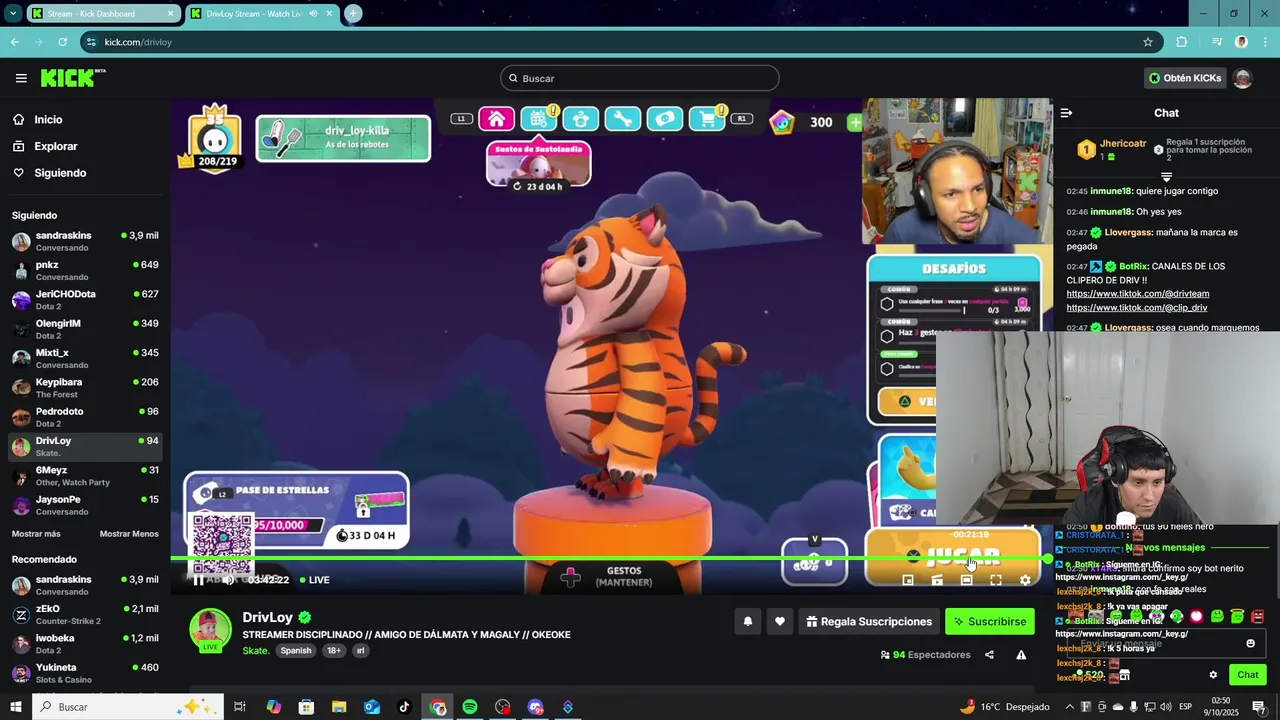This screenshot has height=720, width=1280.
Task: Open player settings gear
Action: [1025, 580]
